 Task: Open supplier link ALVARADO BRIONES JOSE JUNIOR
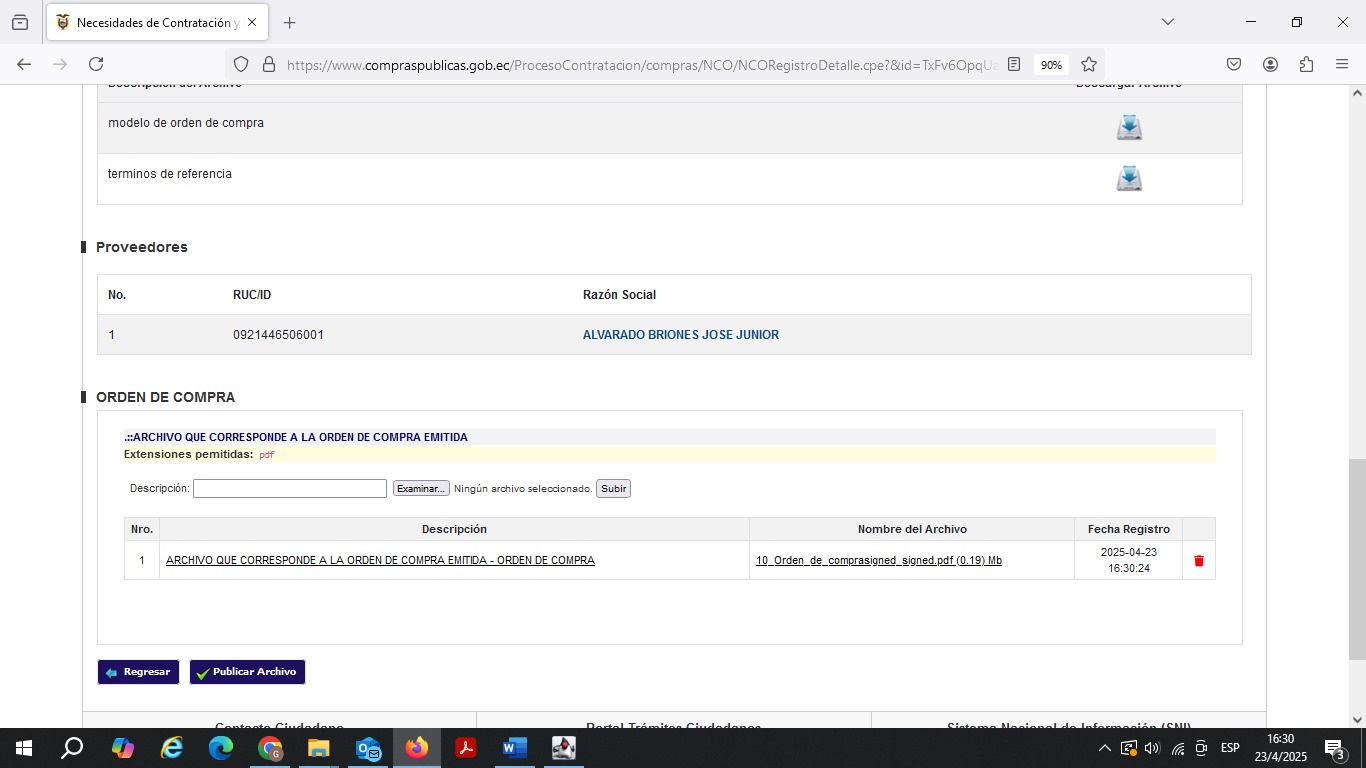[x=680, y=335]
